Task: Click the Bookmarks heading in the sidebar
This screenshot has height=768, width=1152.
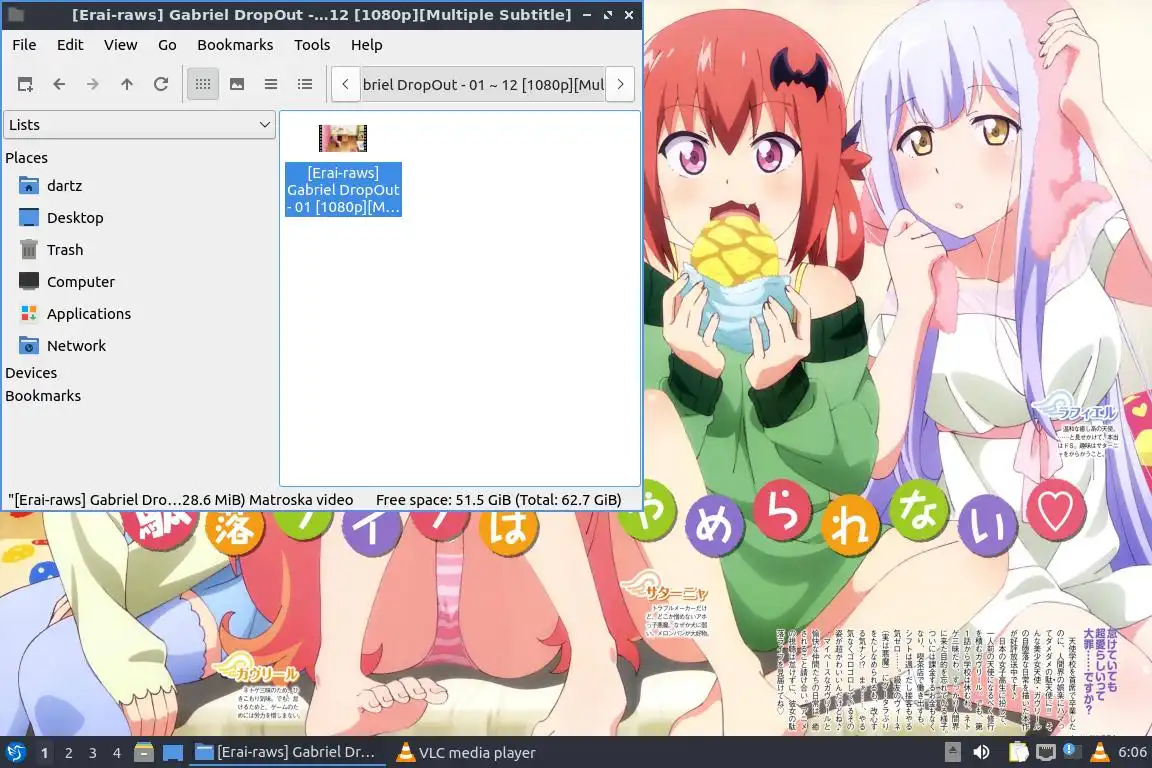Action: point(43,395)
